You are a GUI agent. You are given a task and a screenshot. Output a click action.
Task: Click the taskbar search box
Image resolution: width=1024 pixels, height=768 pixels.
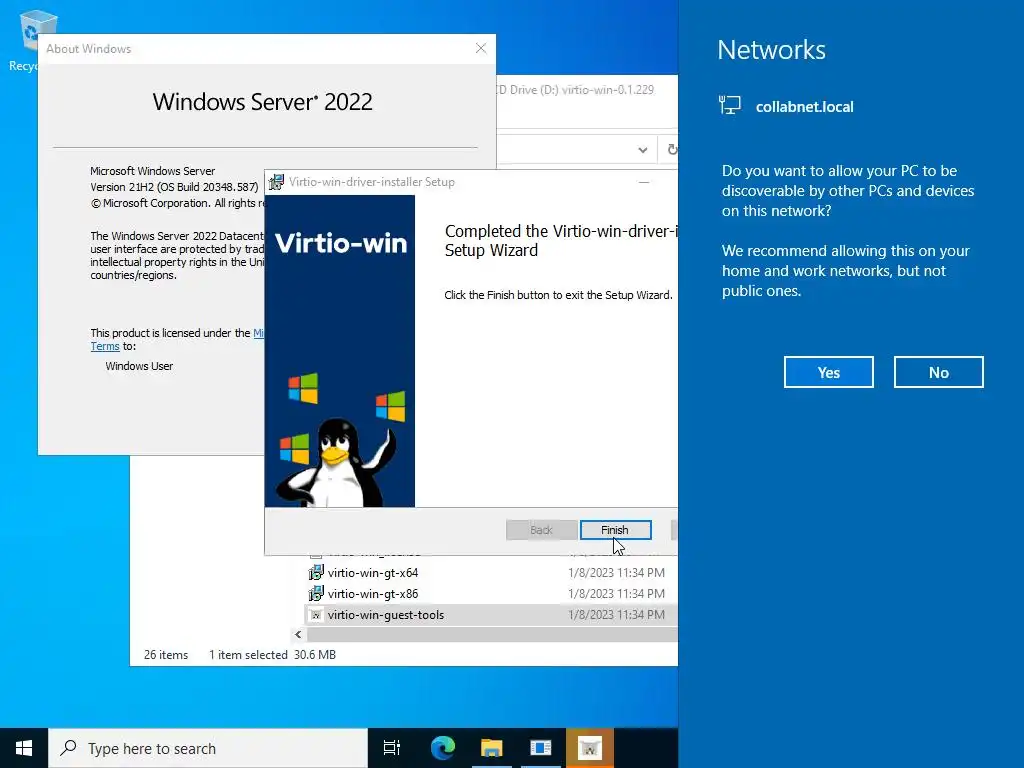(x=208, y=748)
